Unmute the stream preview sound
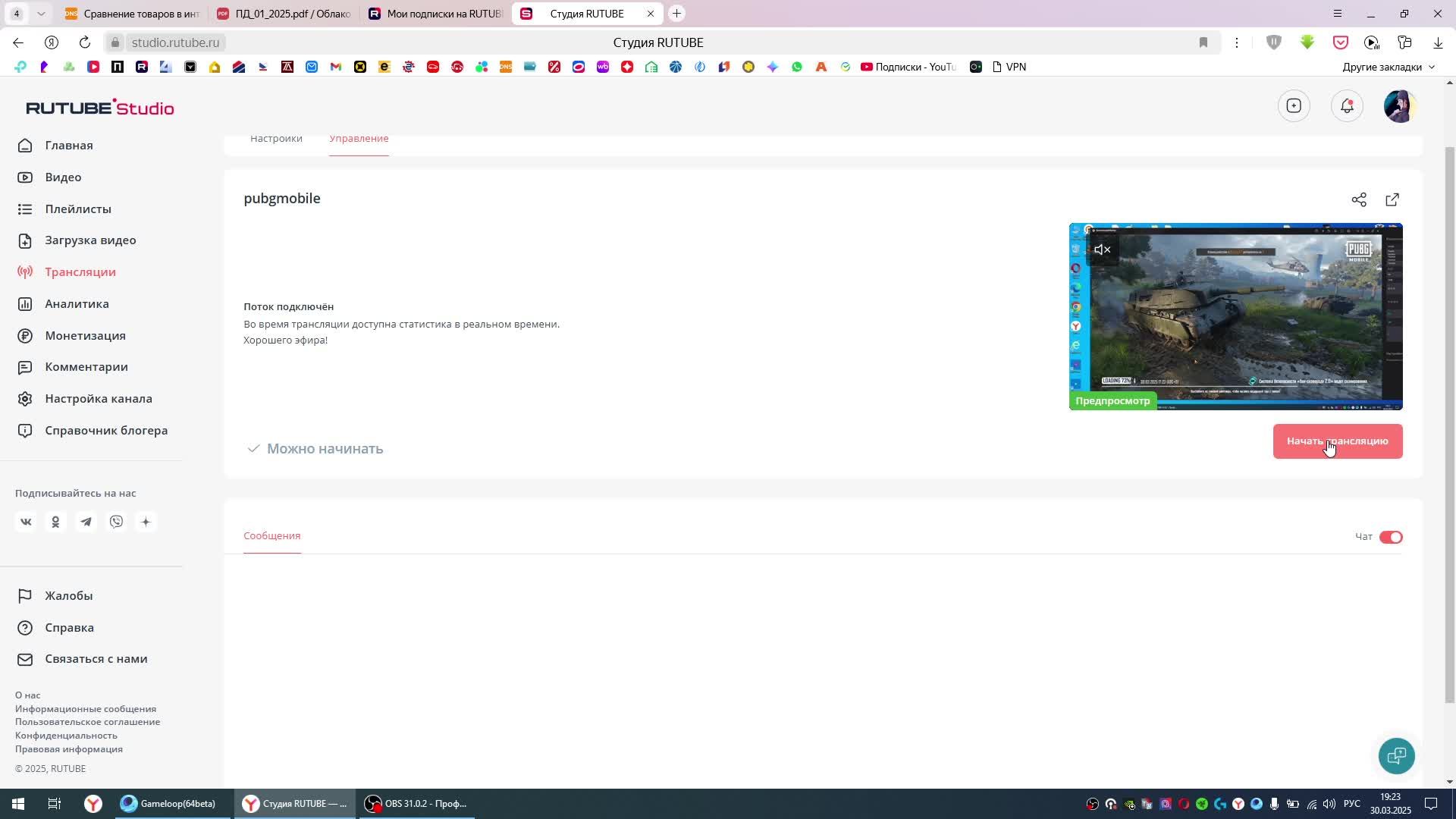The width and height of the screenshot is (1456, 819). pos(1102,249)
